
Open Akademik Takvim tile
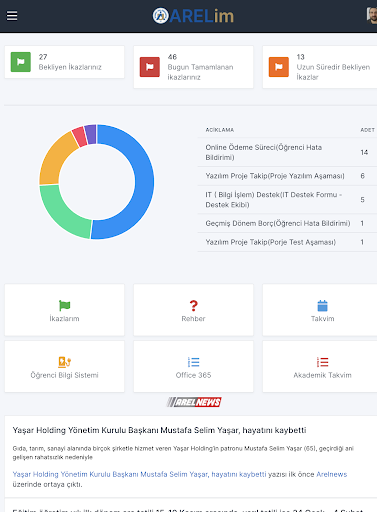click(322, 367)
